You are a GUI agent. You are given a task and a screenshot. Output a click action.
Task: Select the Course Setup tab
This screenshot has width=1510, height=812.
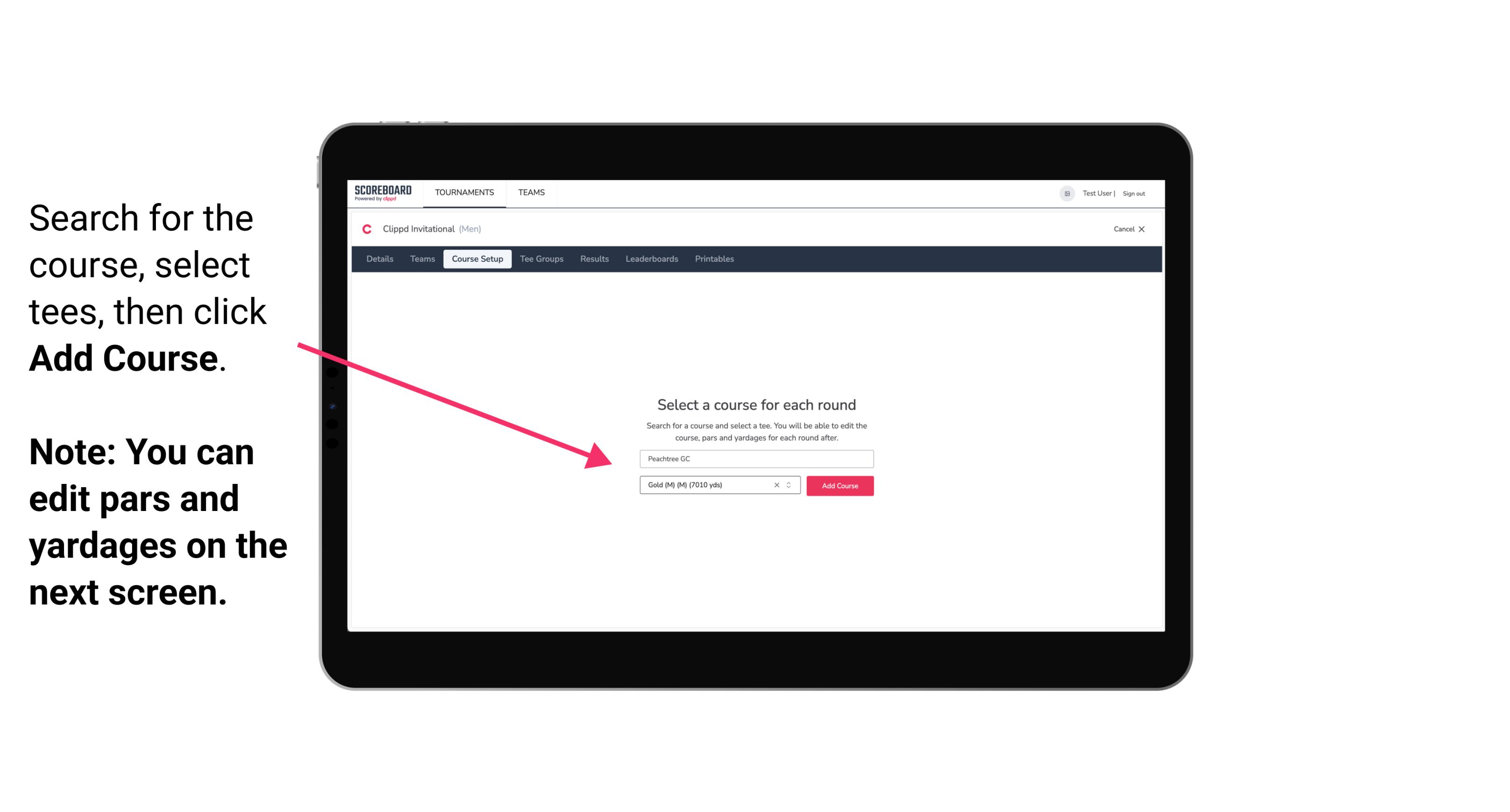tap(477, 259)
